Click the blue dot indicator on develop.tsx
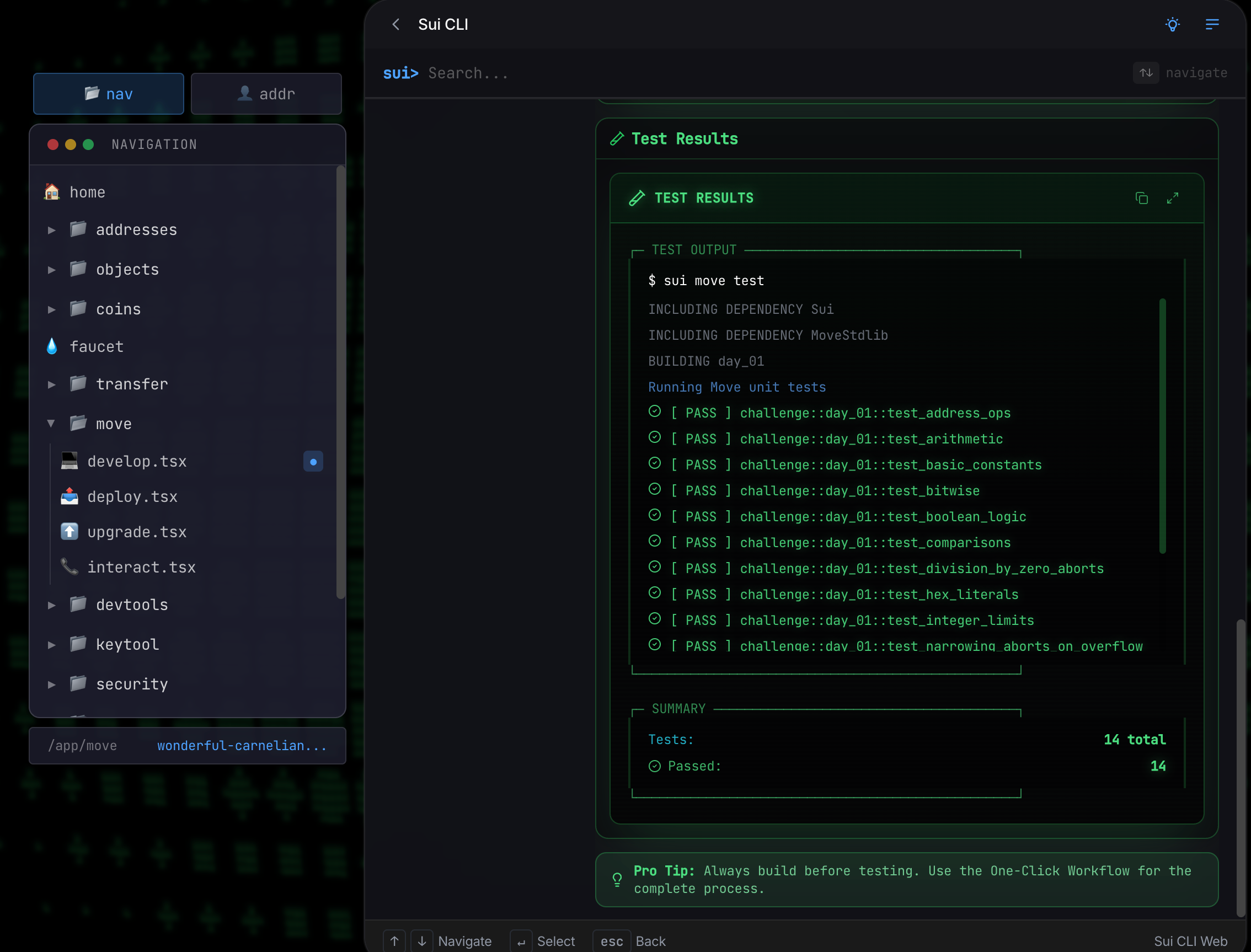Image resolution: width=1251 pixels, height=952 pixels. click(x=313, y=461)
